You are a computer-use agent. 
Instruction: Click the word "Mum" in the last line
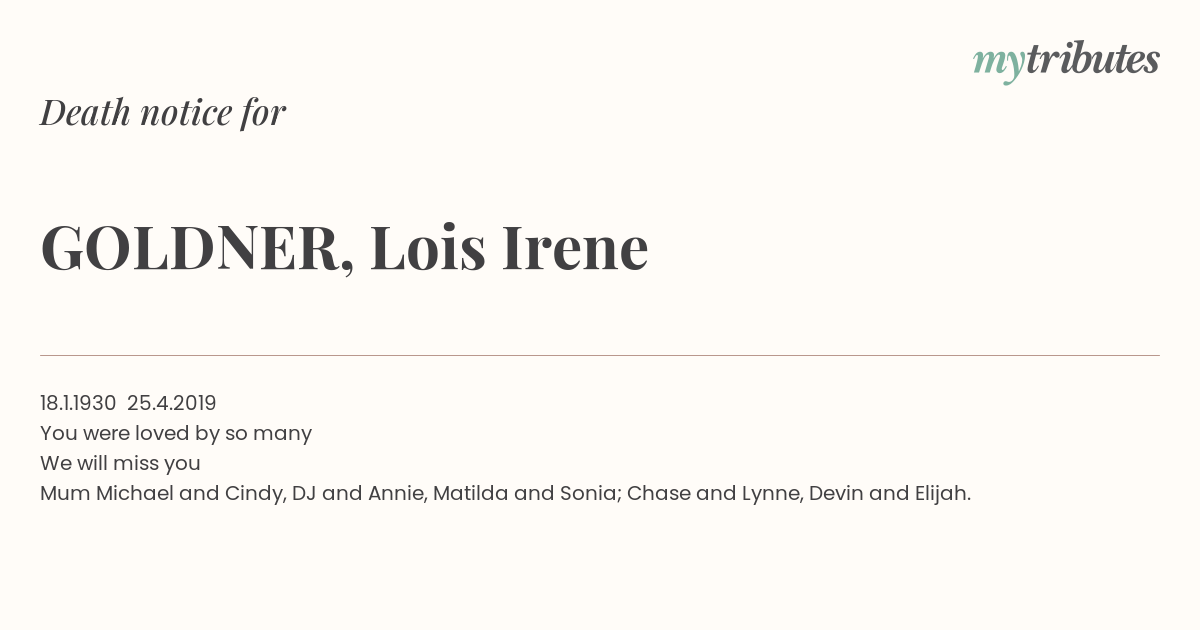(65, 493)
